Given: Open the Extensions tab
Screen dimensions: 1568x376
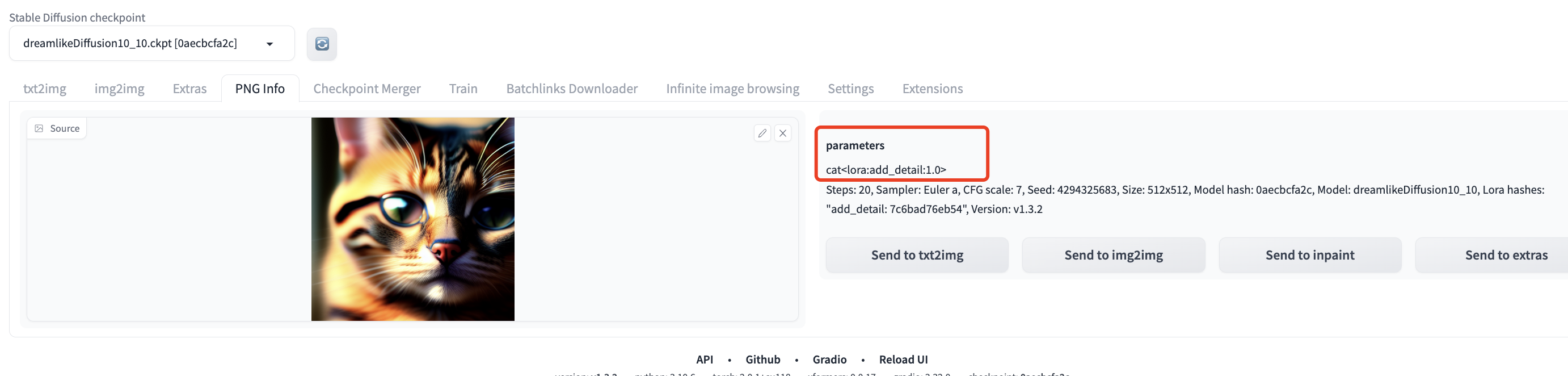Looking at the screenshot, I should point(932,89).
